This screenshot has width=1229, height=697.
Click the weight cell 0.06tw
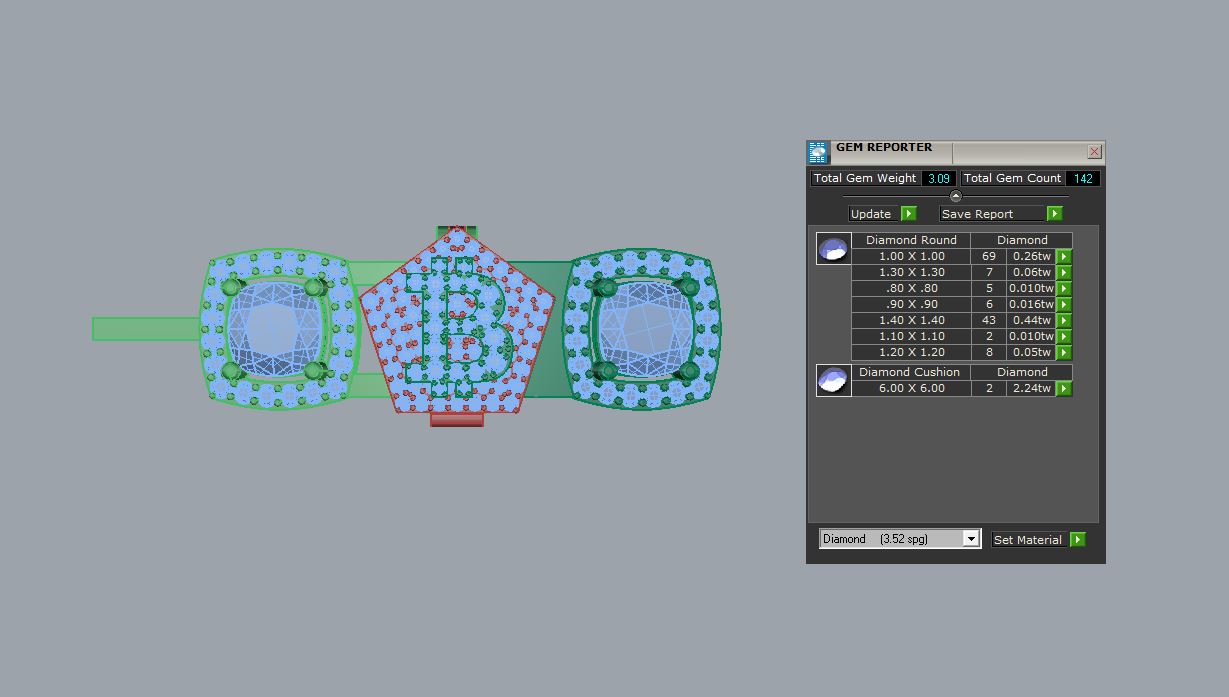[1032, 273]
